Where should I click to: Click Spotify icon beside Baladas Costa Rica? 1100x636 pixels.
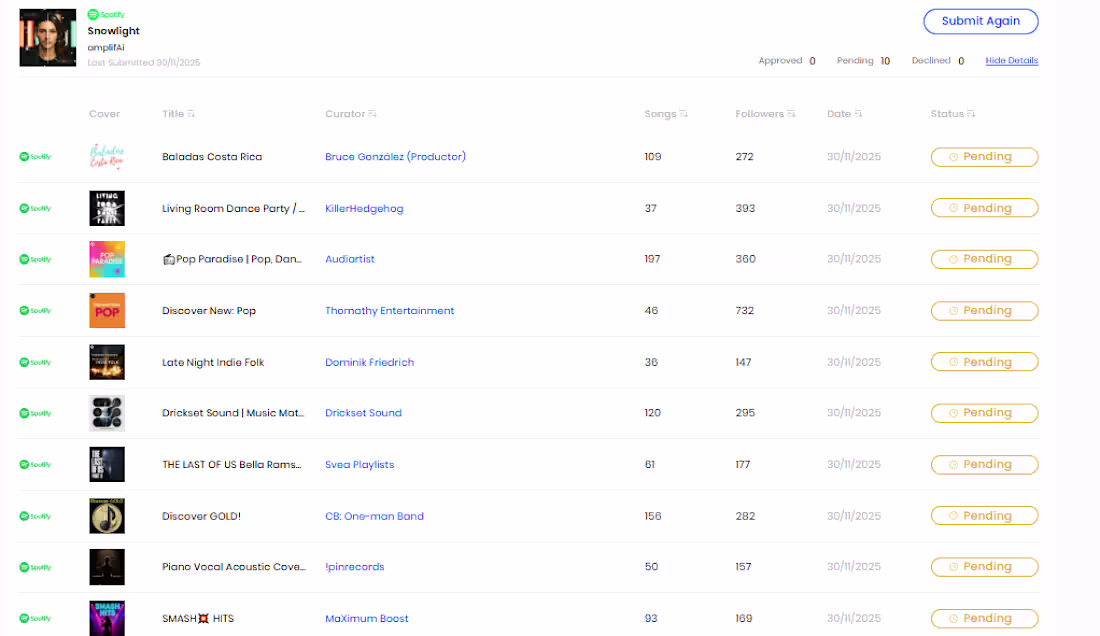pos(35,156)
